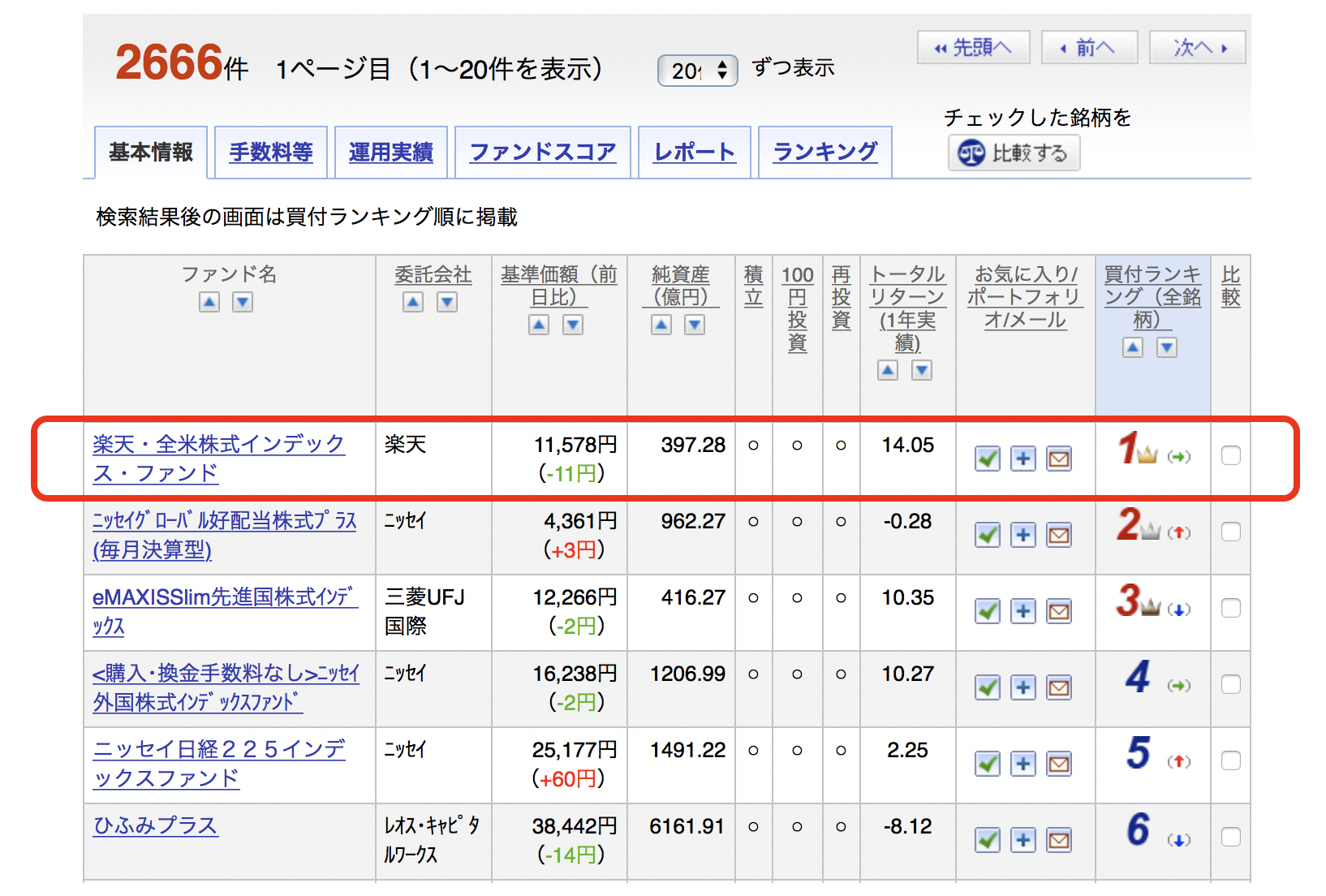
Task: Sort 委託会社 column ascending
Action: [x=413, y=302]
